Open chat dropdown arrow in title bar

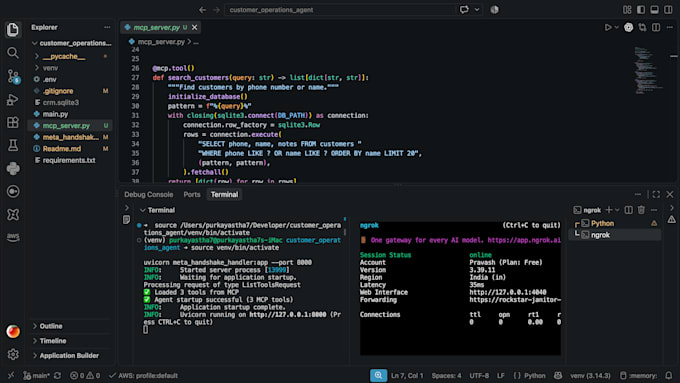tap(477, 10)
